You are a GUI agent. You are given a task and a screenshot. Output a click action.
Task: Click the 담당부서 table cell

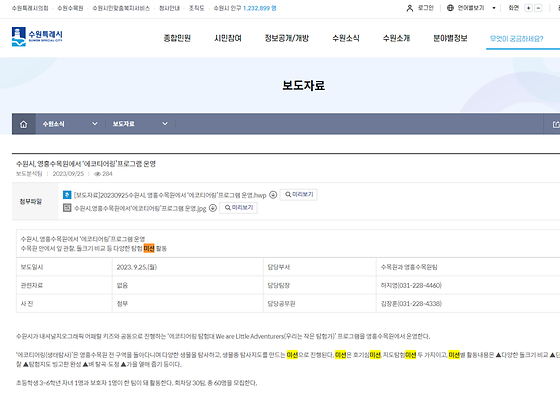click(320, 267)
